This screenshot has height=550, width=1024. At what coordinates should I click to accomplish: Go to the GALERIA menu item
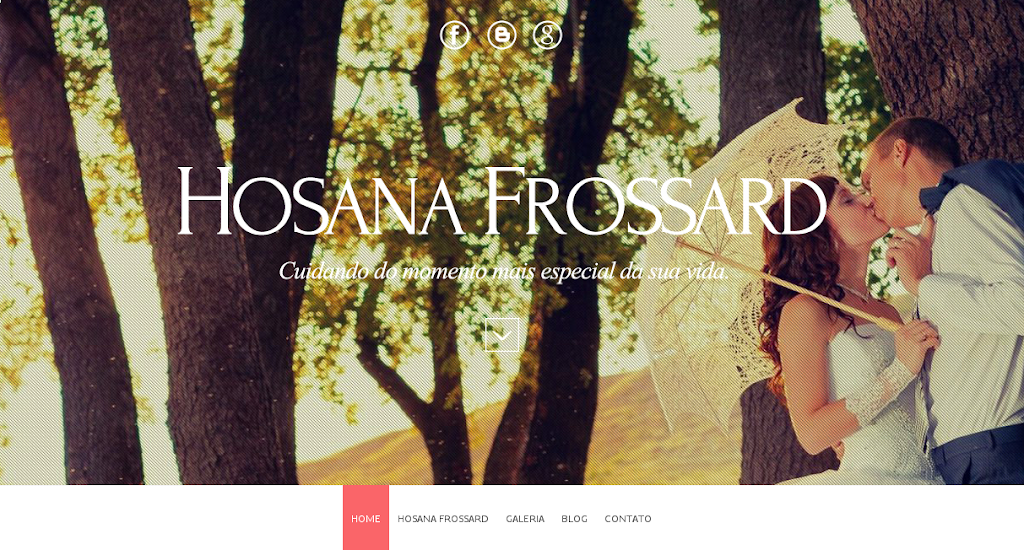click(525, 519)
